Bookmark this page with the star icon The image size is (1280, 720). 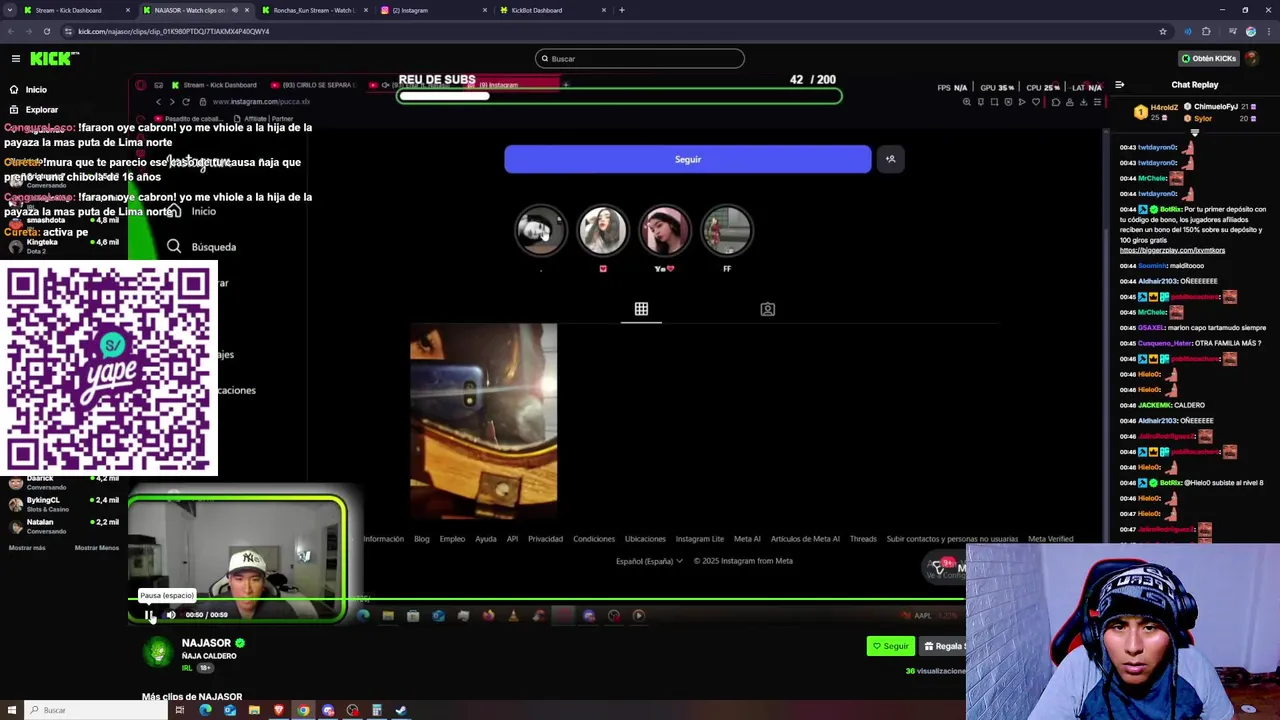pos(1162,31)
